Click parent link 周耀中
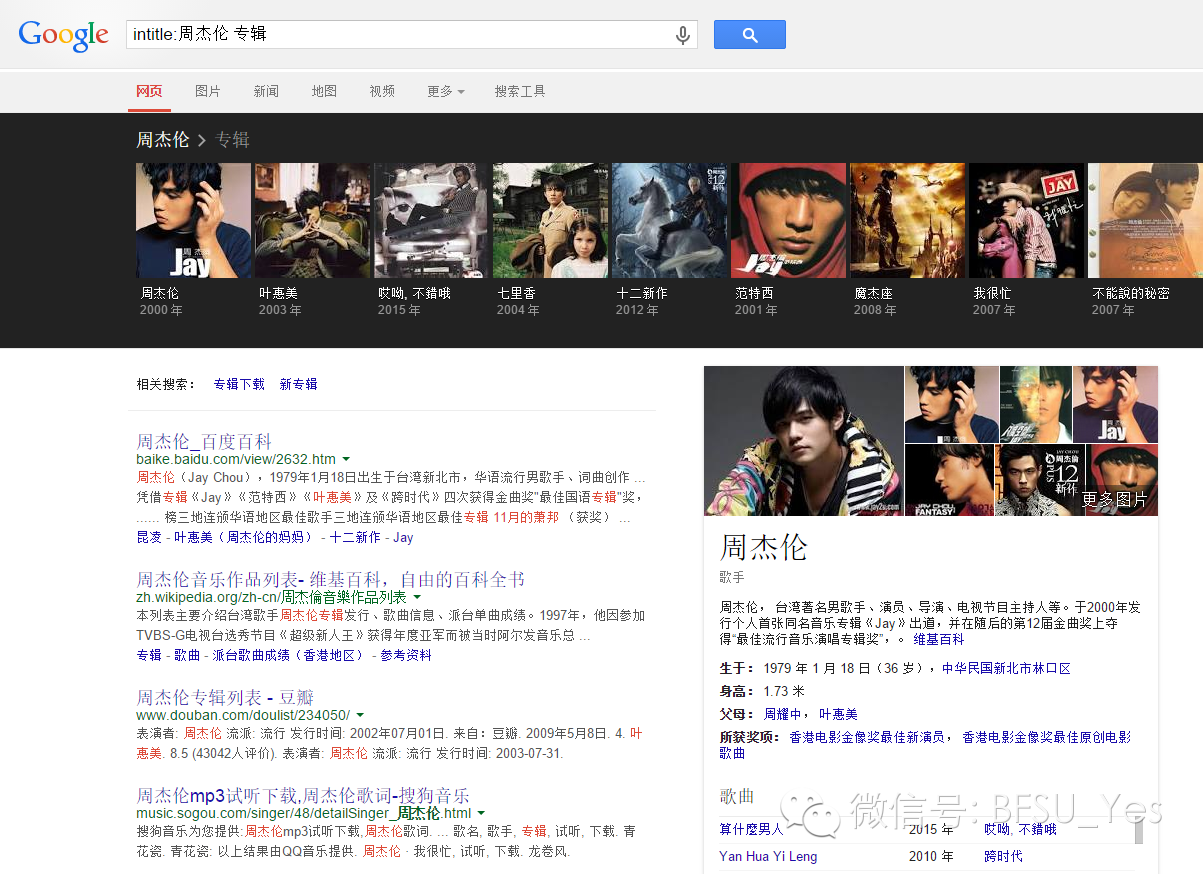This screenshot has height=874, width=1203. [x=783, y=714]
